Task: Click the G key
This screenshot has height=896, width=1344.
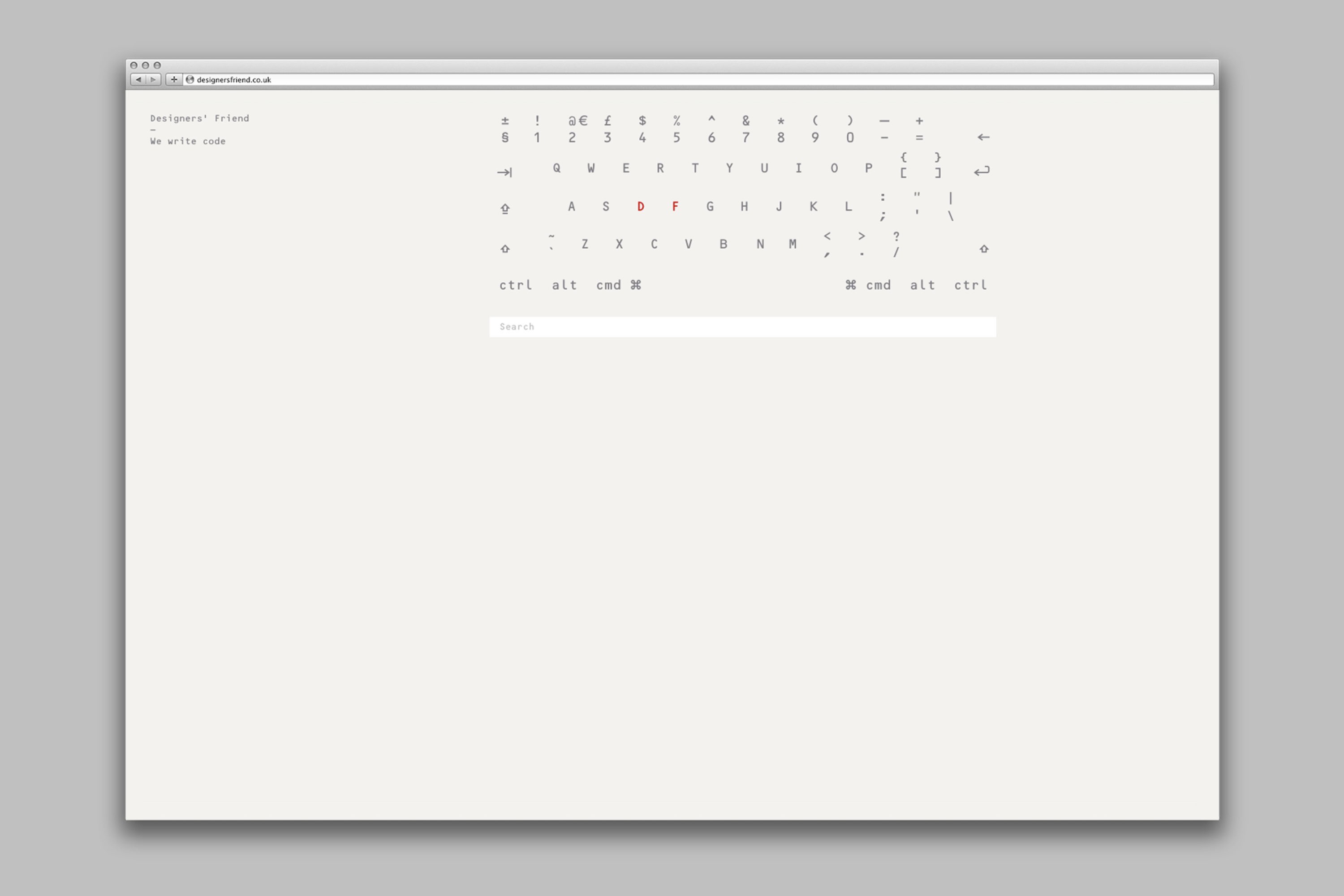Action: (710, 206)
